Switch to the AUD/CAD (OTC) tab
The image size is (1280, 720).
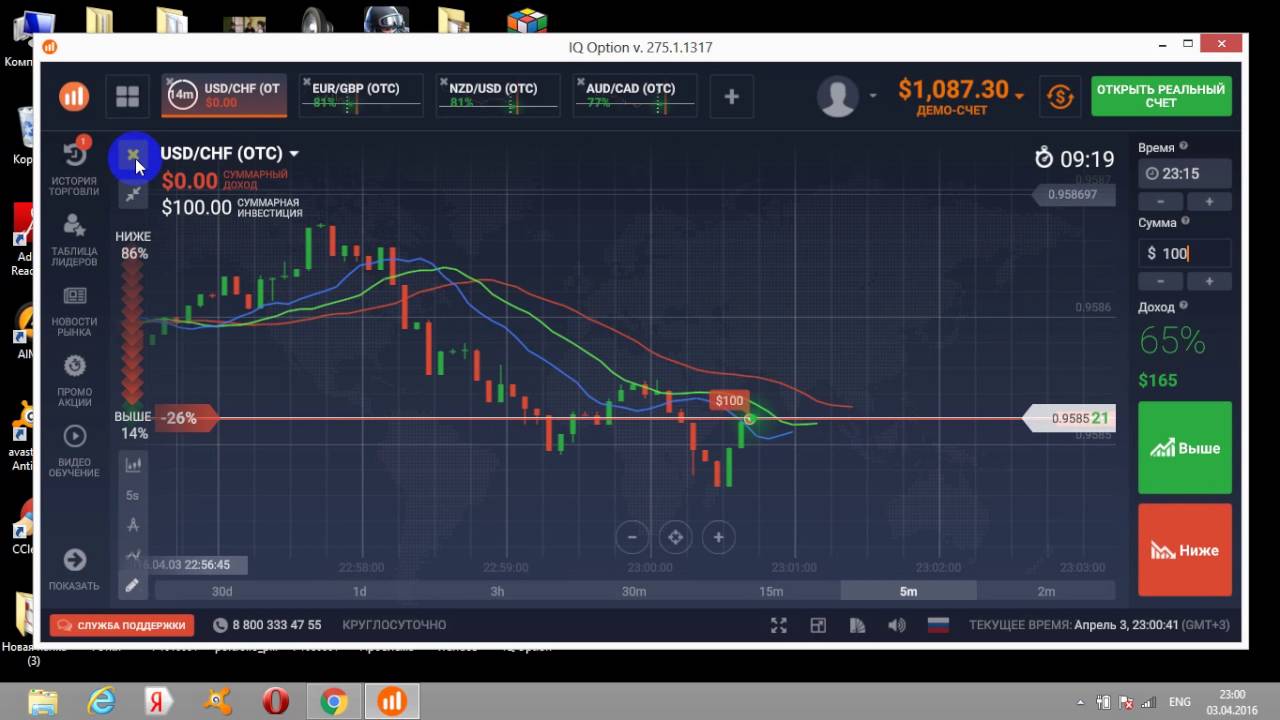coord(636,95)
